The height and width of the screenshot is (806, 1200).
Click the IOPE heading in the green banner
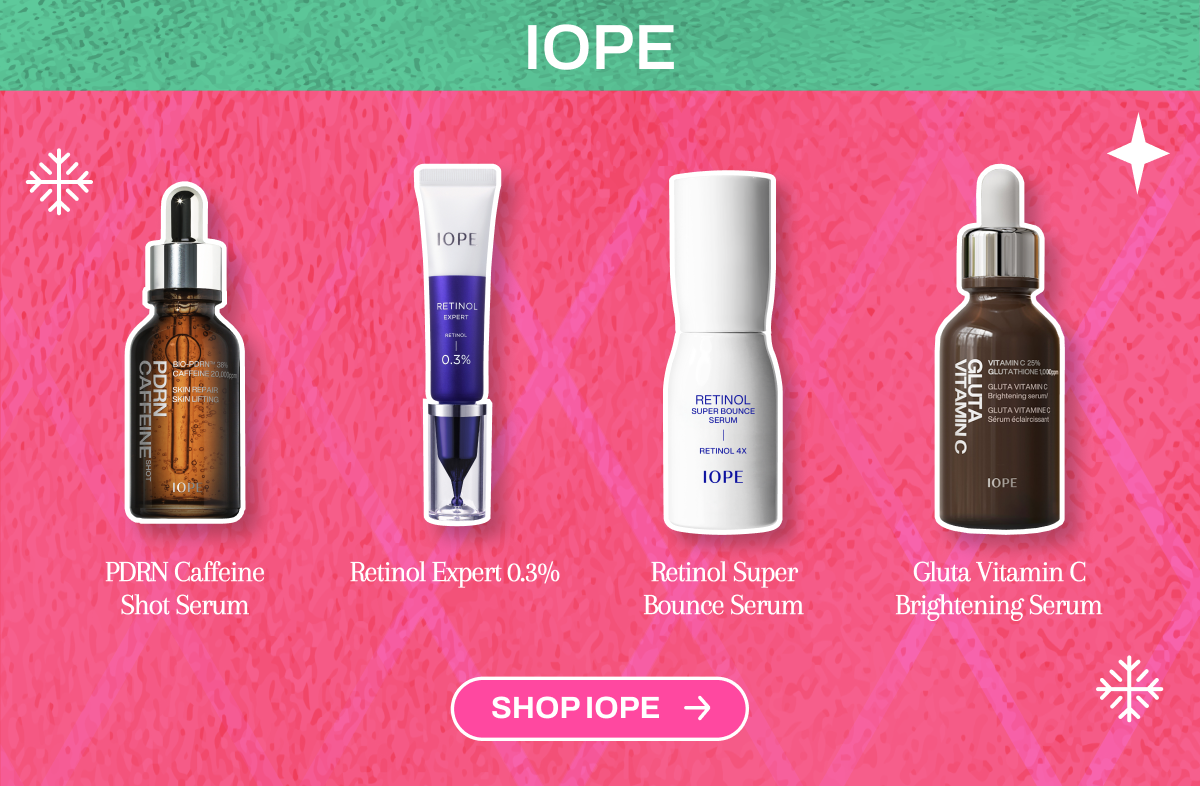pyautogui.click(x=600, y=46)
